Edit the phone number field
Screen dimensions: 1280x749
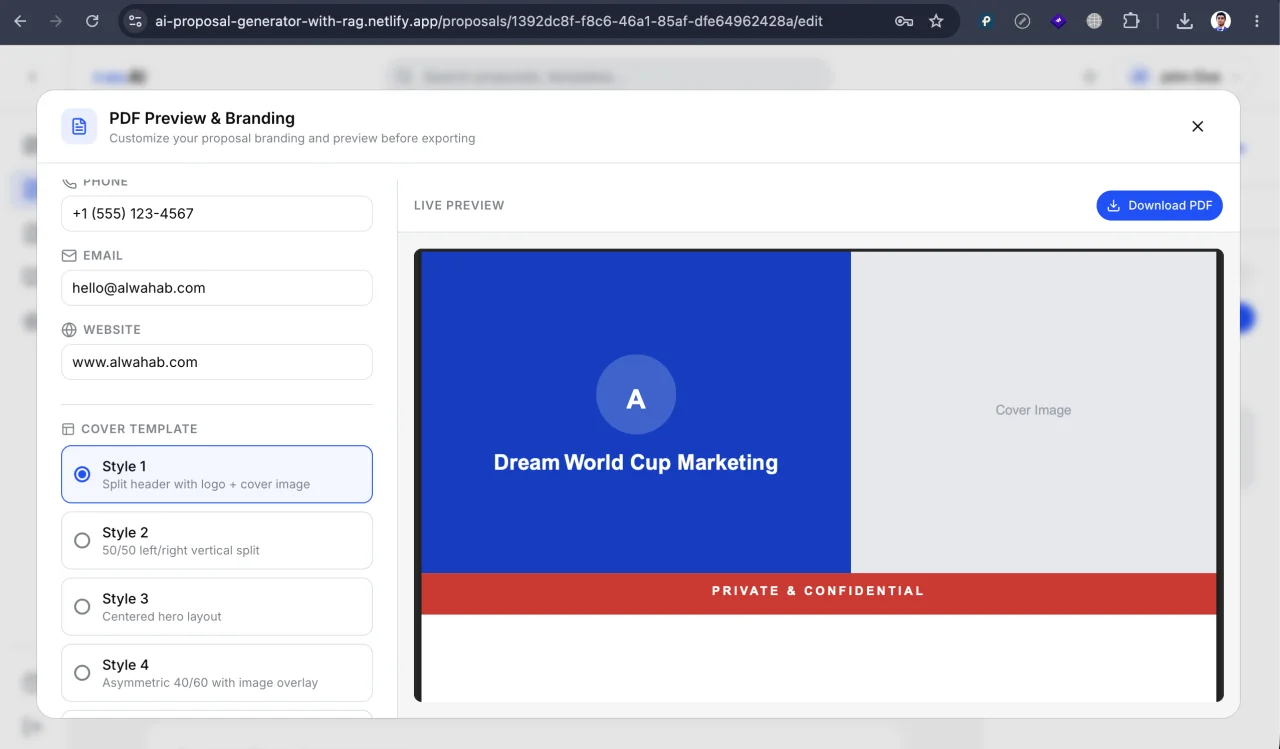[x=217, y=213]
